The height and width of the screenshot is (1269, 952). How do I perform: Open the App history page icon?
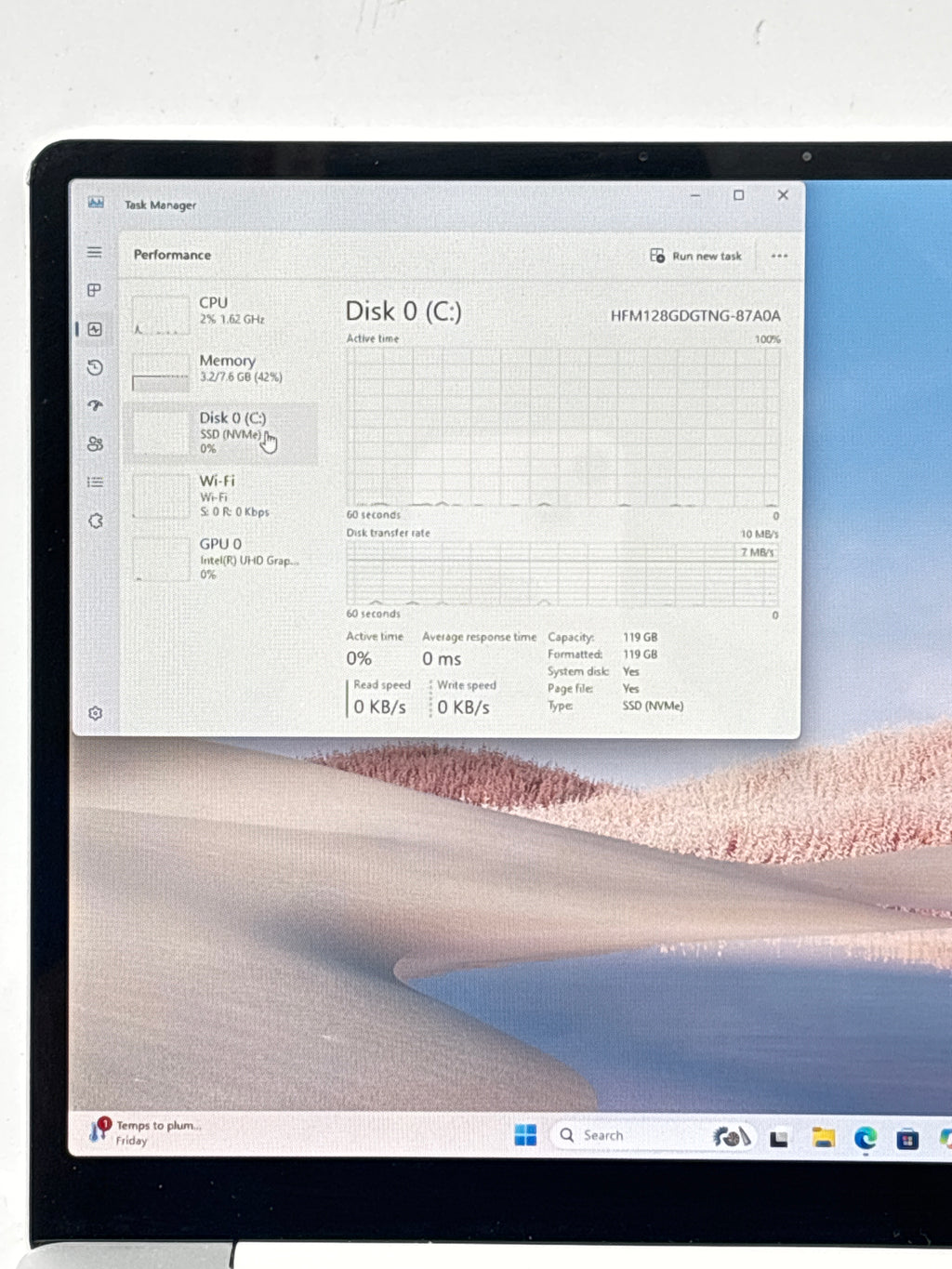point(95,367)
